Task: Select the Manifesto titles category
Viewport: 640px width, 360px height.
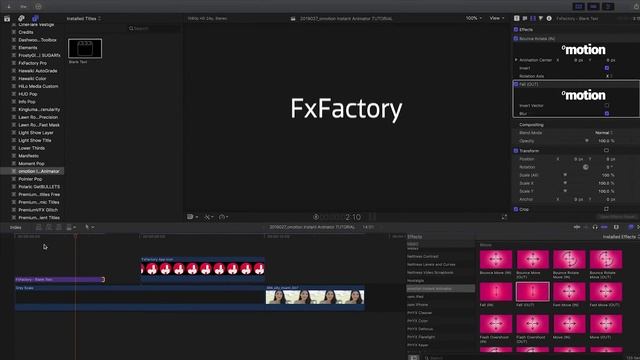Action: coord(28,156)
